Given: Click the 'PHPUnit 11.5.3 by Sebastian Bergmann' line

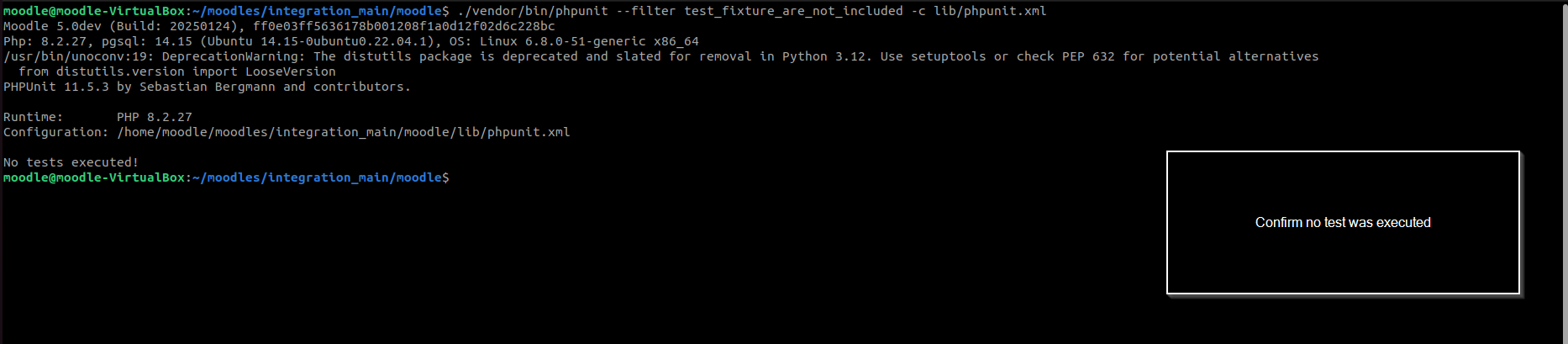Looking at the screenshot, I should click(208, 87).
